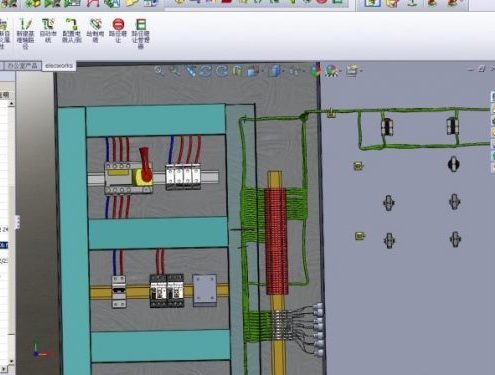Image resolution: width=495 pixels, height=375 pixels.
Task: Open the View Orientation icon
Action: (252, 71)
